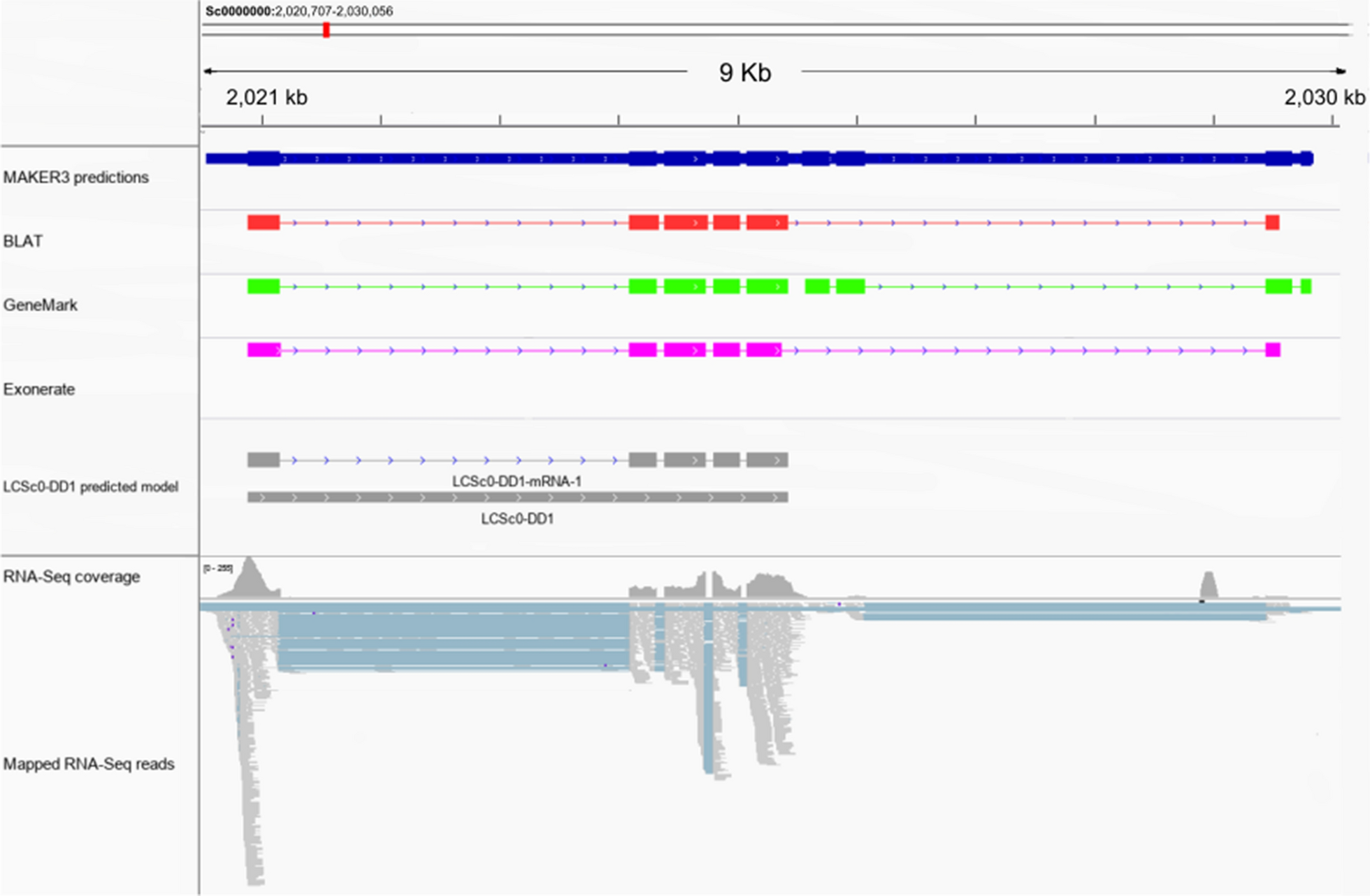Select the GeneMark track label
The image size is (1370, 896).
[x=40, y=305]
